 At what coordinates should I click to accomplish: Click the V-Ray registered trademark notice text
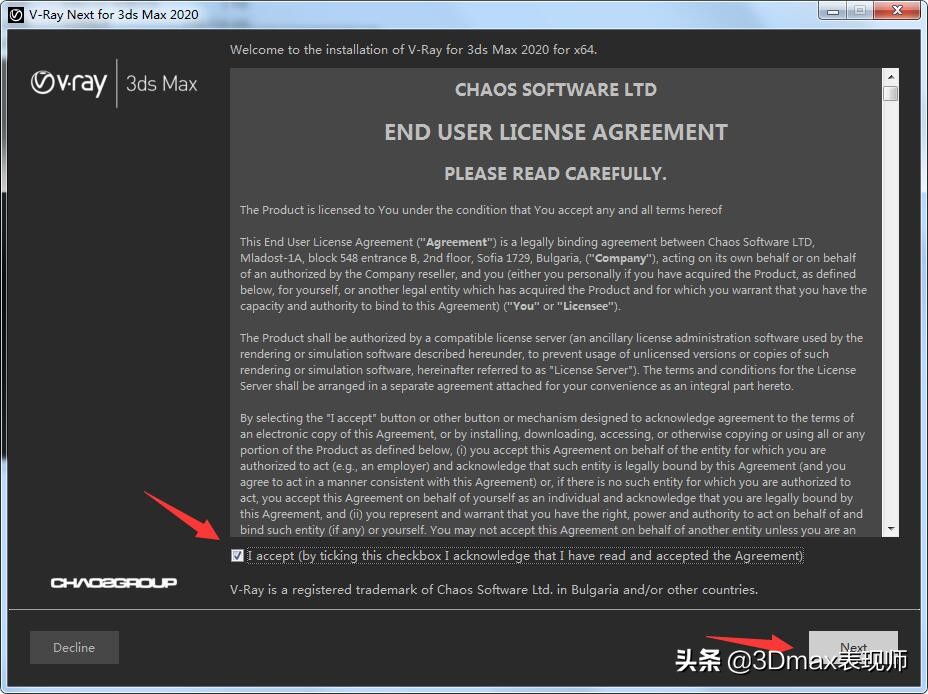[494, 589]
